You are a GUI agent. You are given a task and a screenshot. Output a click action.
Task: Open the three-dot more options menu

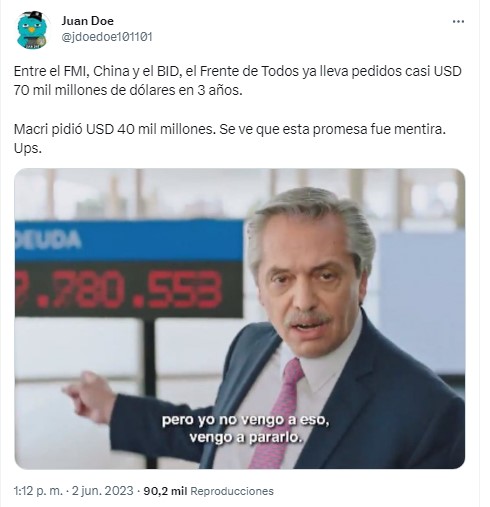458,22
